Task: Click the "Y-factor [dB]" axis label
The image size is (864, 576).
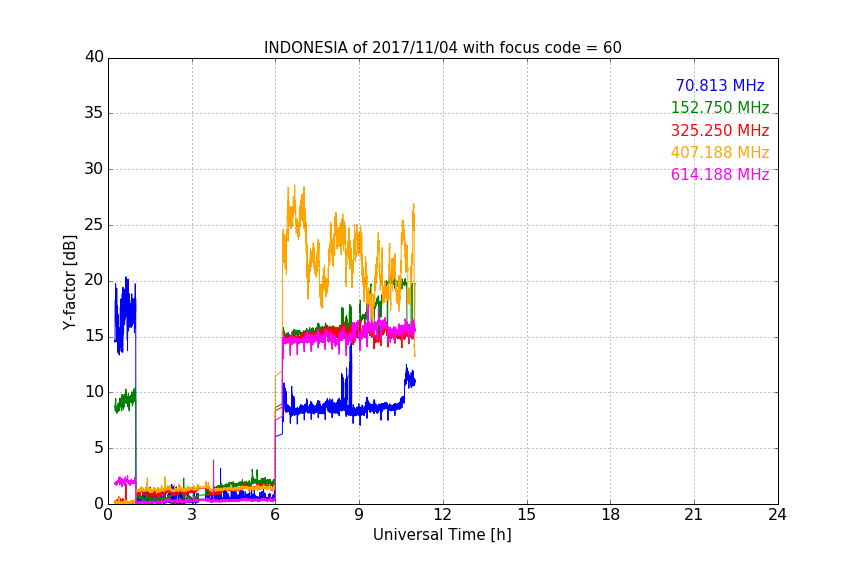Action: [69, 282]
